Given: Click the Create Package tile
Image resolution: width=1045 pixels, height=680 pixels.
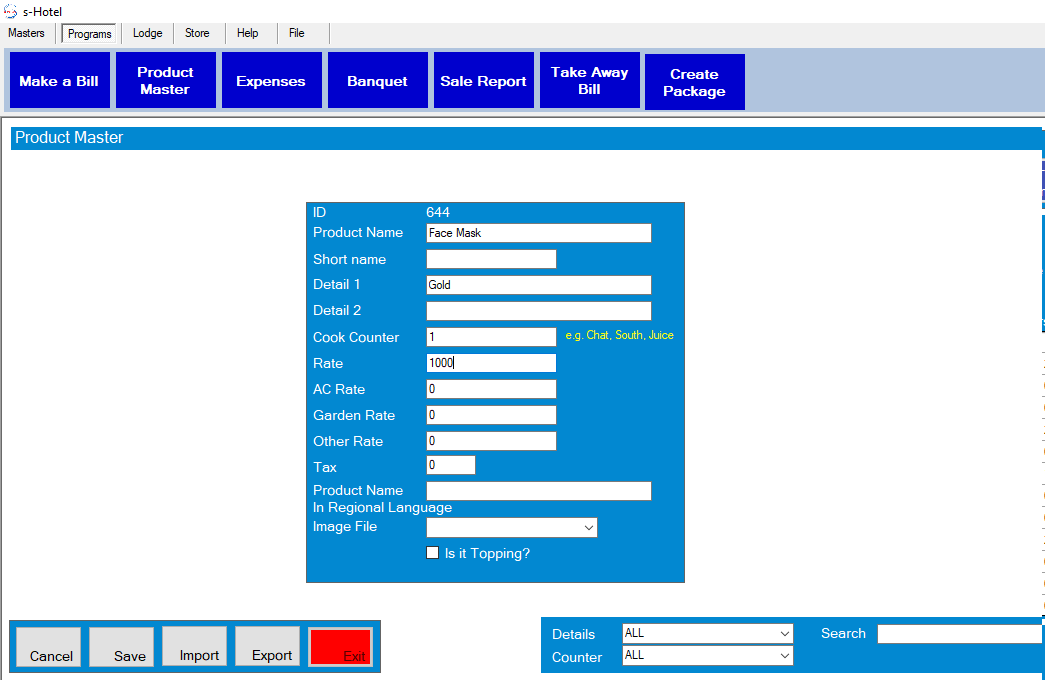Looking at the screenshot, I should [x=694, y=83].
